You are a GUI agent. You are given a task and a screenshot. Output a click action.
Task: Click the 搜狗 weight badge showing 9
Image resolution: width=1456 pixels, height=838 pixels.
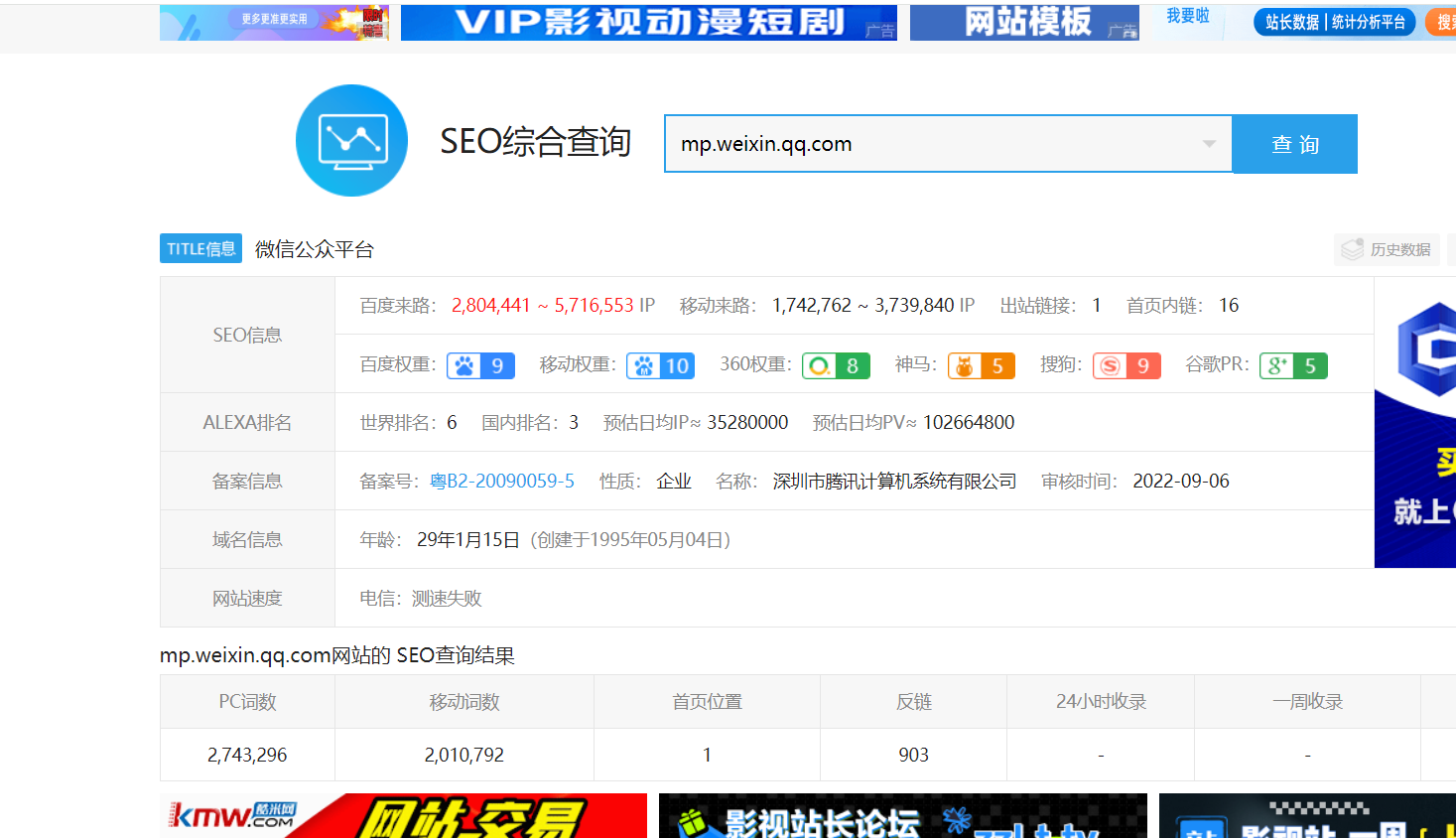[x=1126, y=366]
